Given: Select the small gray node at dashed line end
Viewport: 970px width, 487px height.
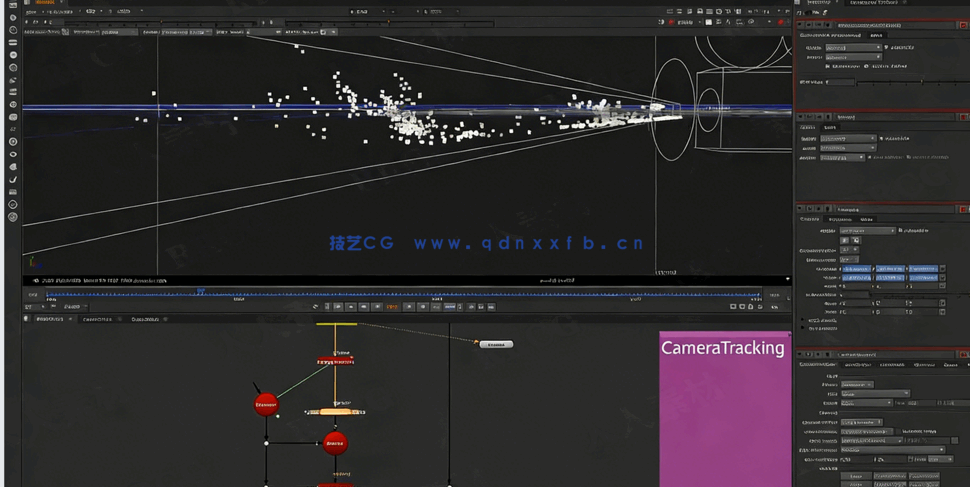Looking at the screenshot, I should click(495, 344).
